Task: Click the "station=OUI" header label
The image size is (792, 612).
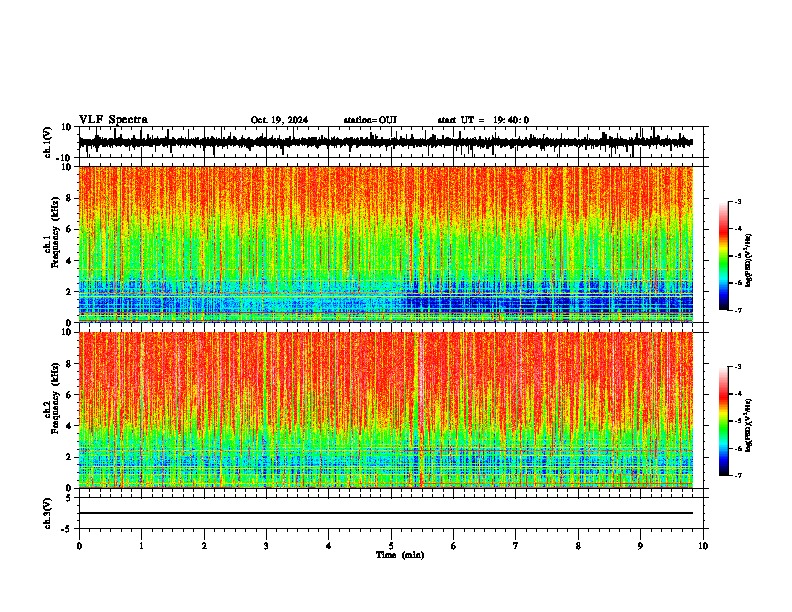Action: click(370, 120)
